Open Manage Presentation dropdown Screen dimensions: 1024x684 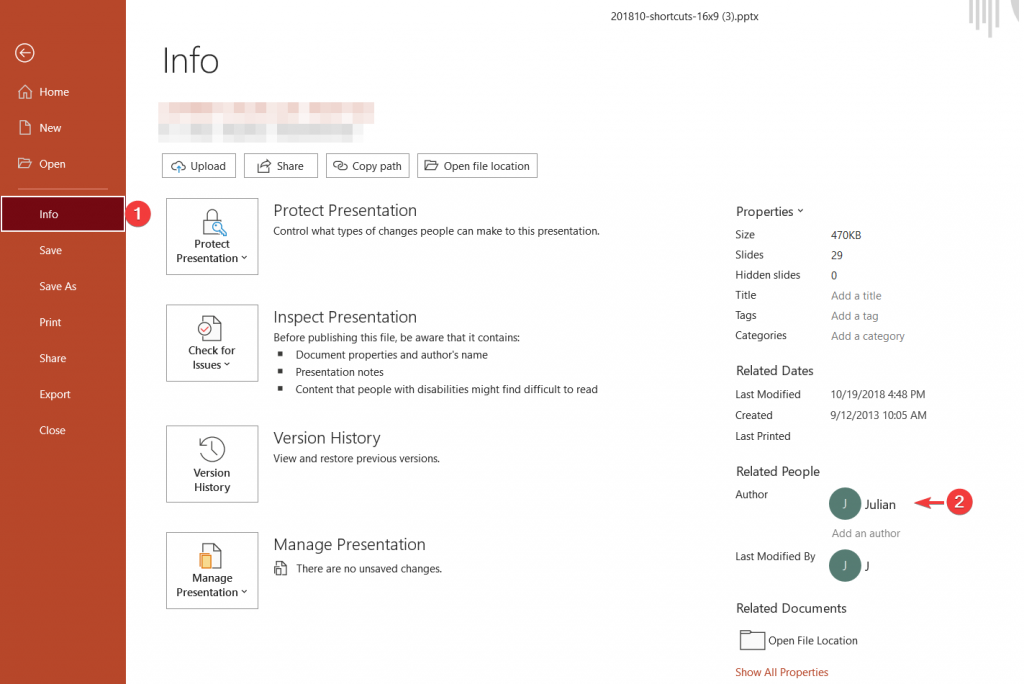[212, 570]
